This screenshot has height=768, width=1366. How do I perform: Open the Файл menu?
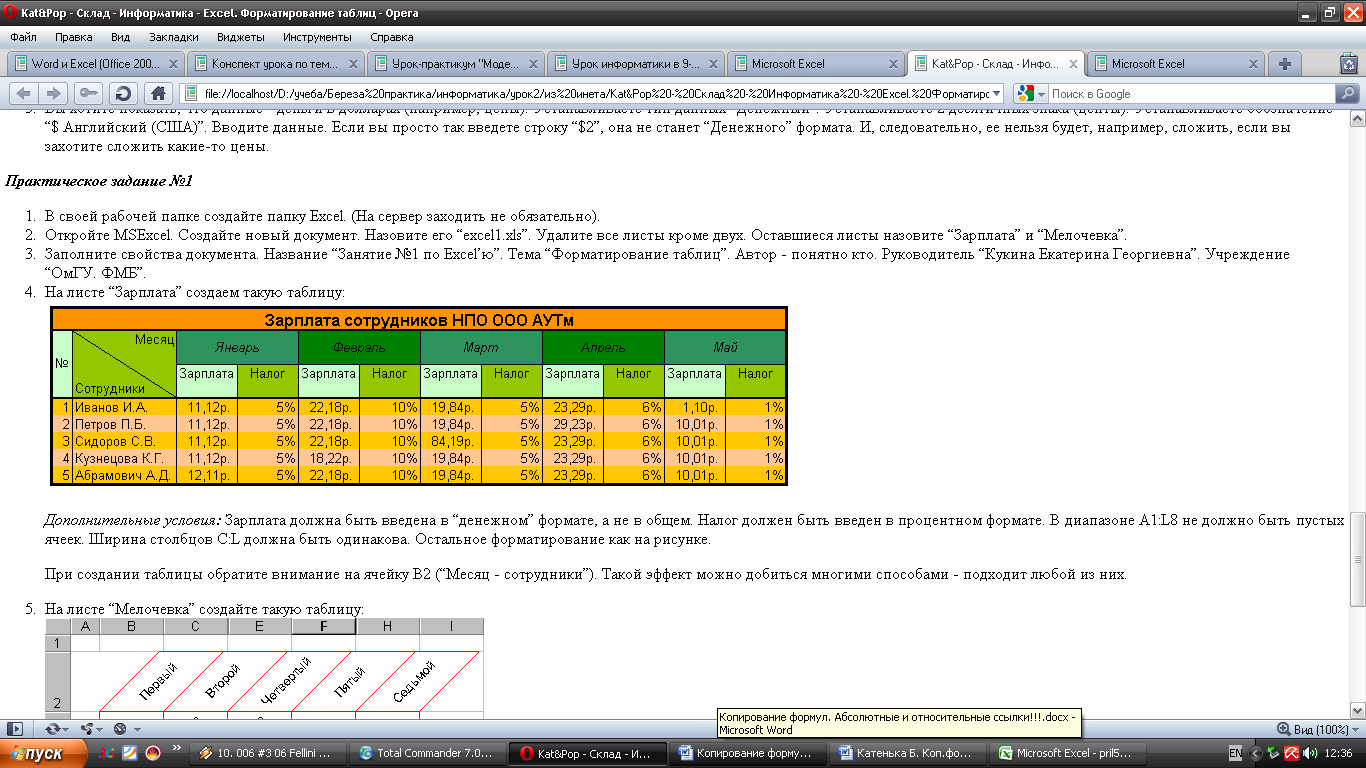pos(23,37)
